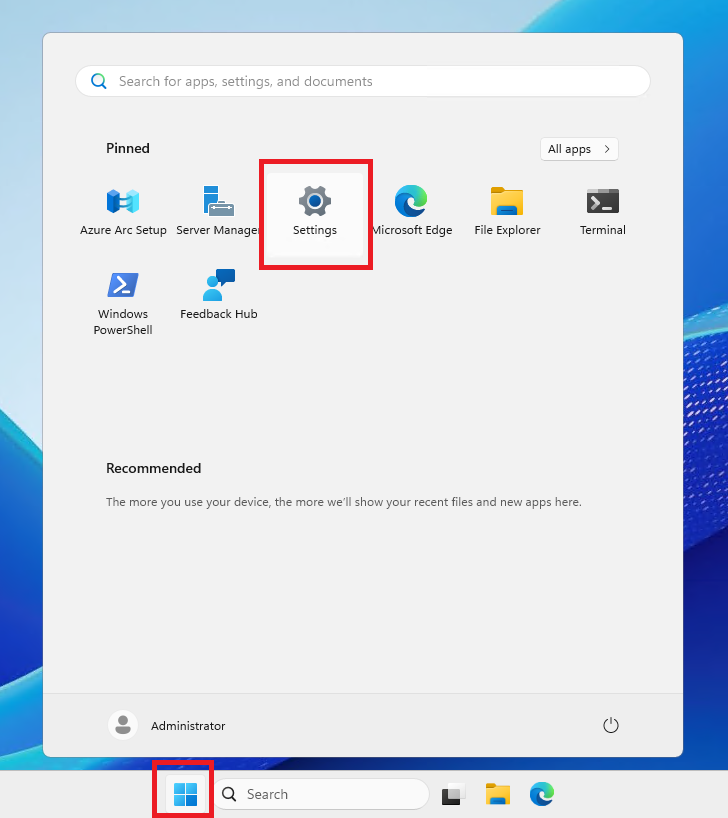The width and height of the screenshot is (728, 818).
Task: Launch Microsoft Edge from the taskbar
Action: tap(542, 794)
